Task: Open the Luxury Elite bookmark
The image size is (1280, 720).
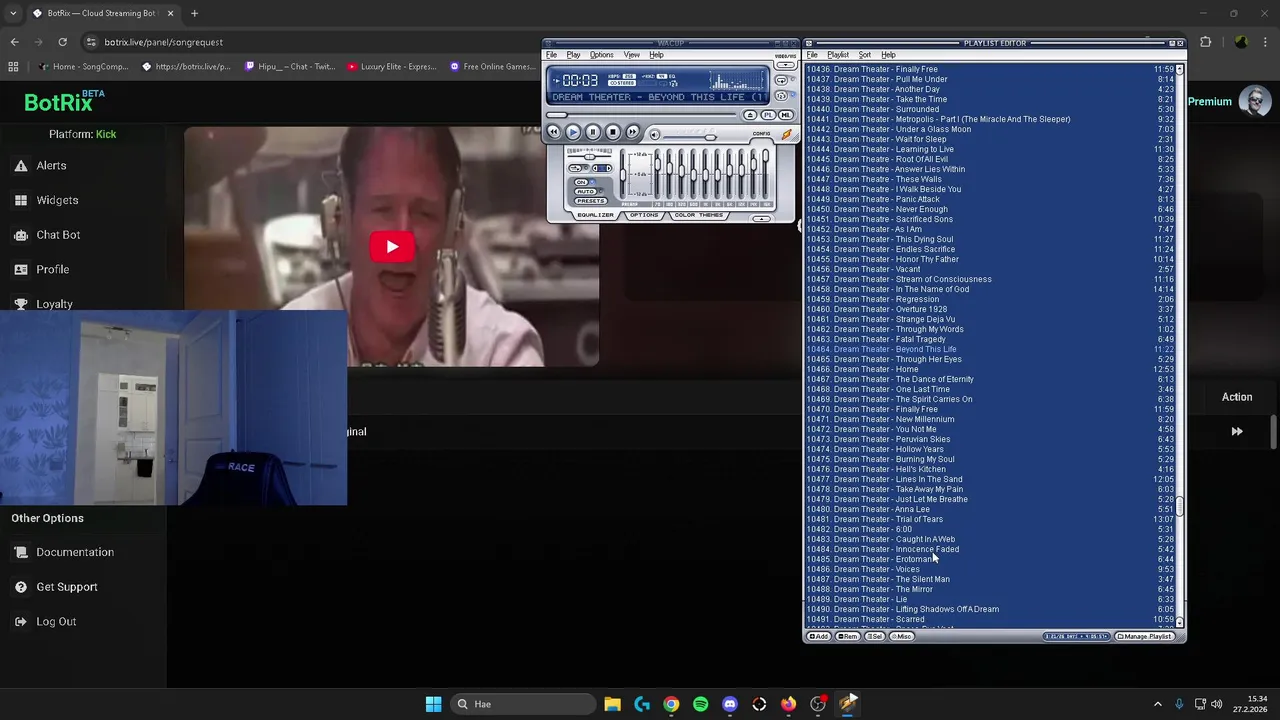Action: [391, 67]
